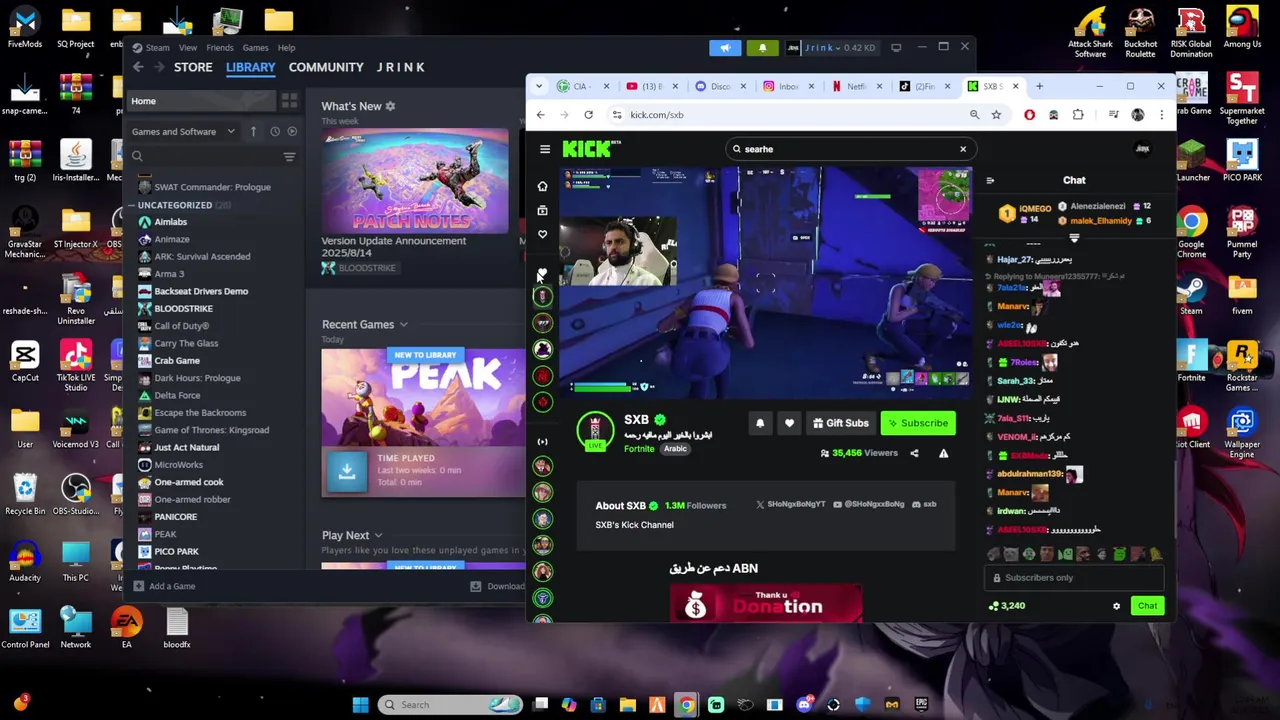Toggle recent activity clock filter in Steam
The height and width of the screenshot is (720, 1280).
click(274, 132)
